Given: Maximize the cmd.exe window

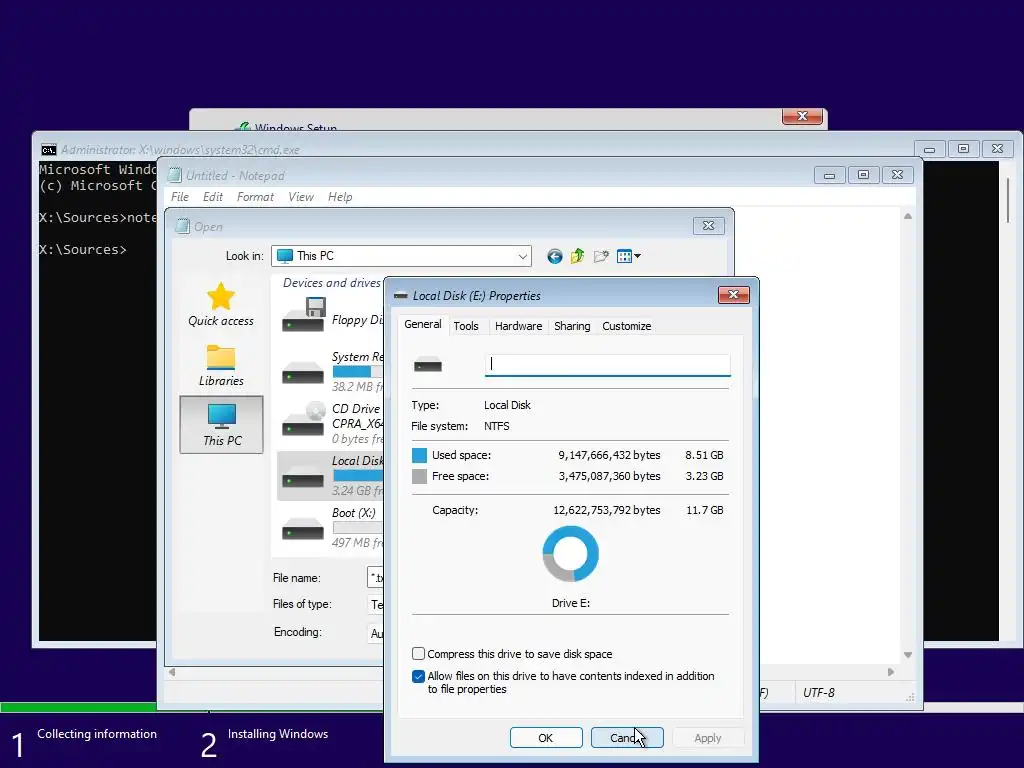Looking at the screenshot, I should click(x=963, y=149).
